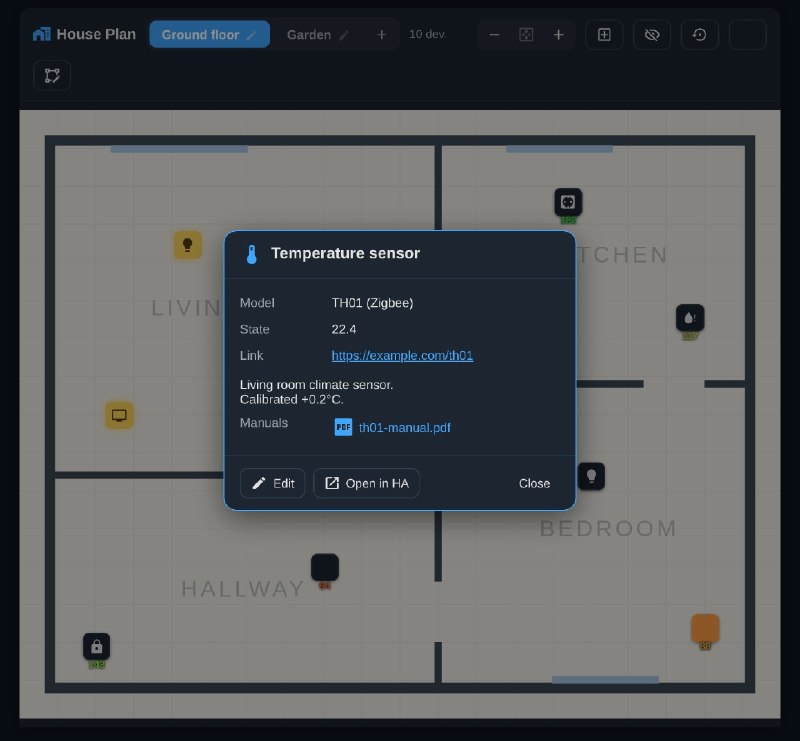Select the dark device marker above HALLWAY
800x741 pixels.
tap(325, 567)
